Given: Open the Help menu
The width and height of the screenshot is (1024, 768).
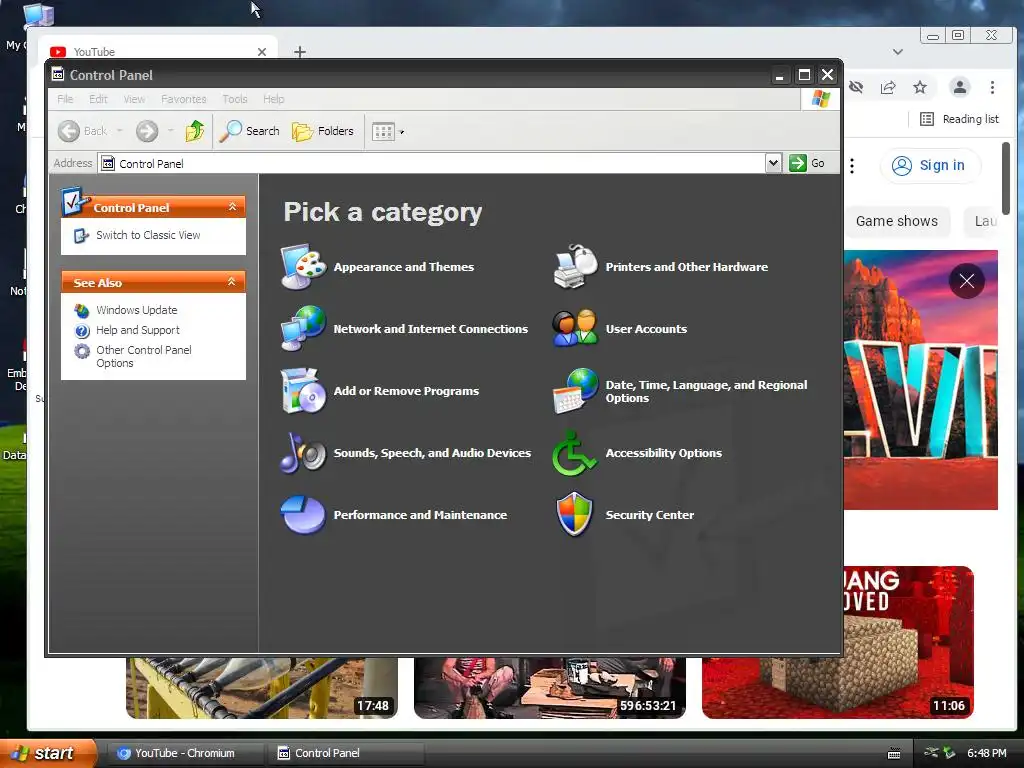Looking at the screenshot, I should (x=274, y=99).
